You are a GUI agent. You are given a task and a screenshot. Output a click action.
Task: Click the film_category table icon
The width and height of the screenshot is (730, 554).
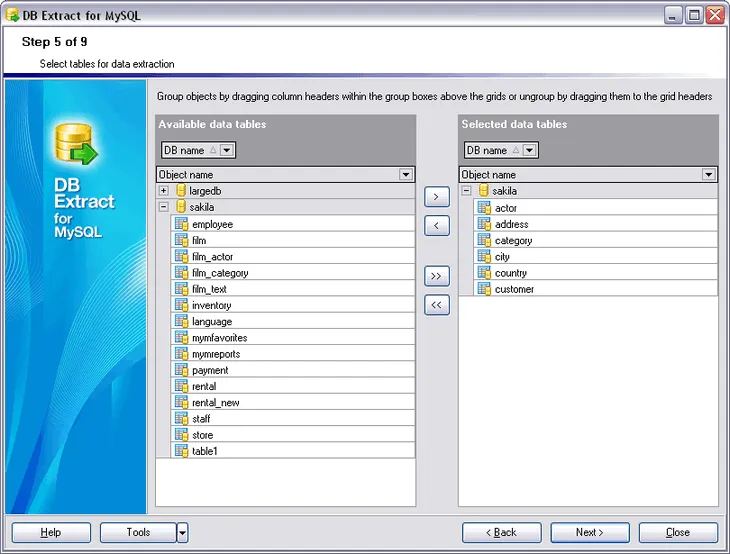coord(181,273)
